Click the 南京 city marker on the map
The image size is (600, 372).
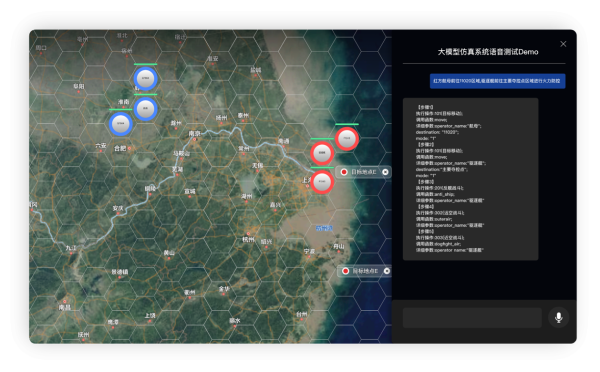pyautogui.click(x=195, y=139)
